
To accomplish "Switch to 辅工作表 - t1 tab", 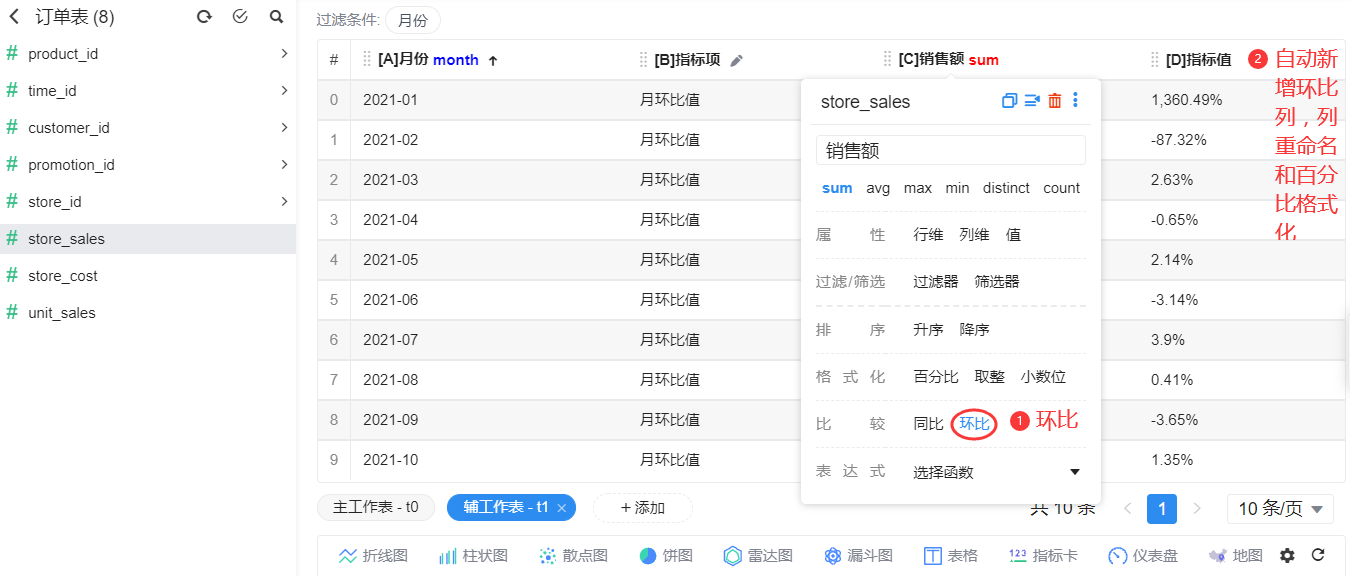I will [x=506, y=507].
